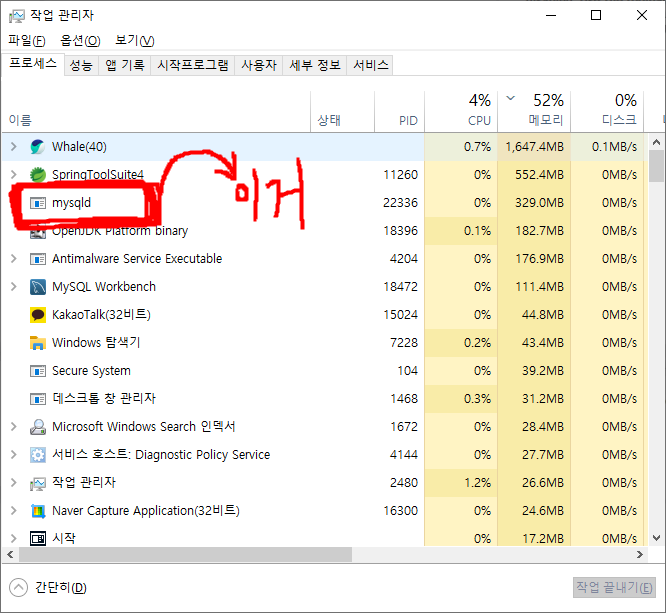
Task: Click the Antimalware Service Executable icon
Action: coord(38,259)
